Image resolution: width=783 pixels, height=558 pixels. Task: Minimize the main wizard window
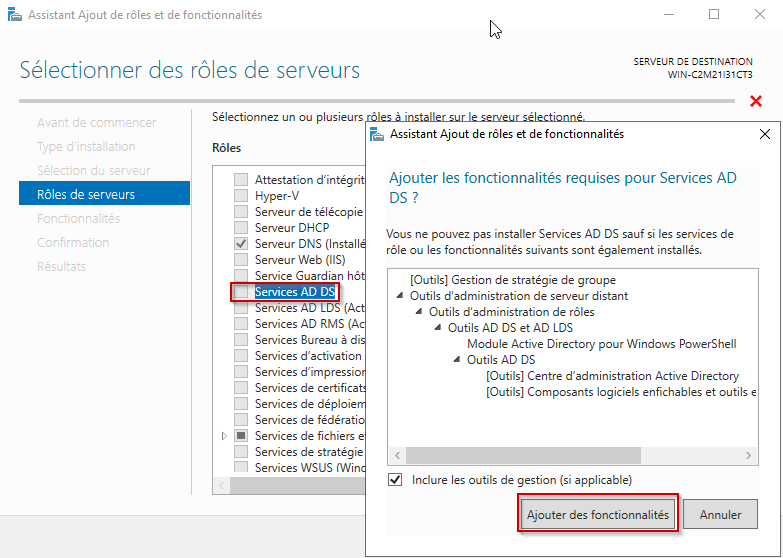click(669, 14)
